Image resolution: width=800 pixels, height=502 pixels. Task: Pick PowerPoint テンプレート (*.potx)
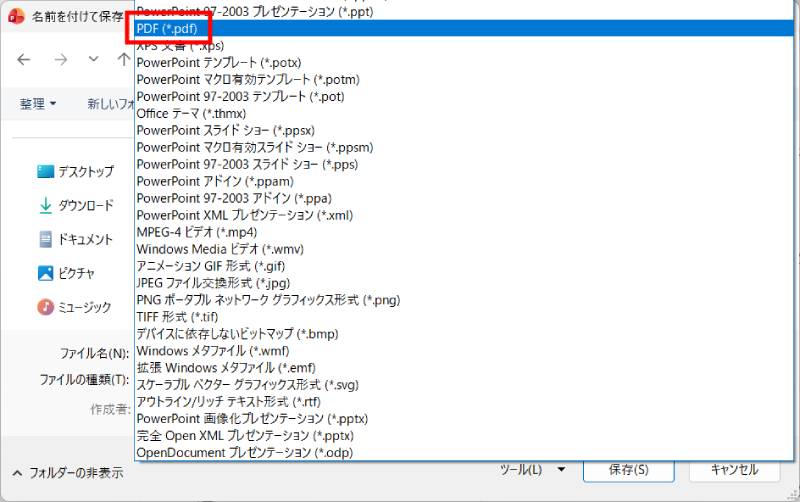464,62
